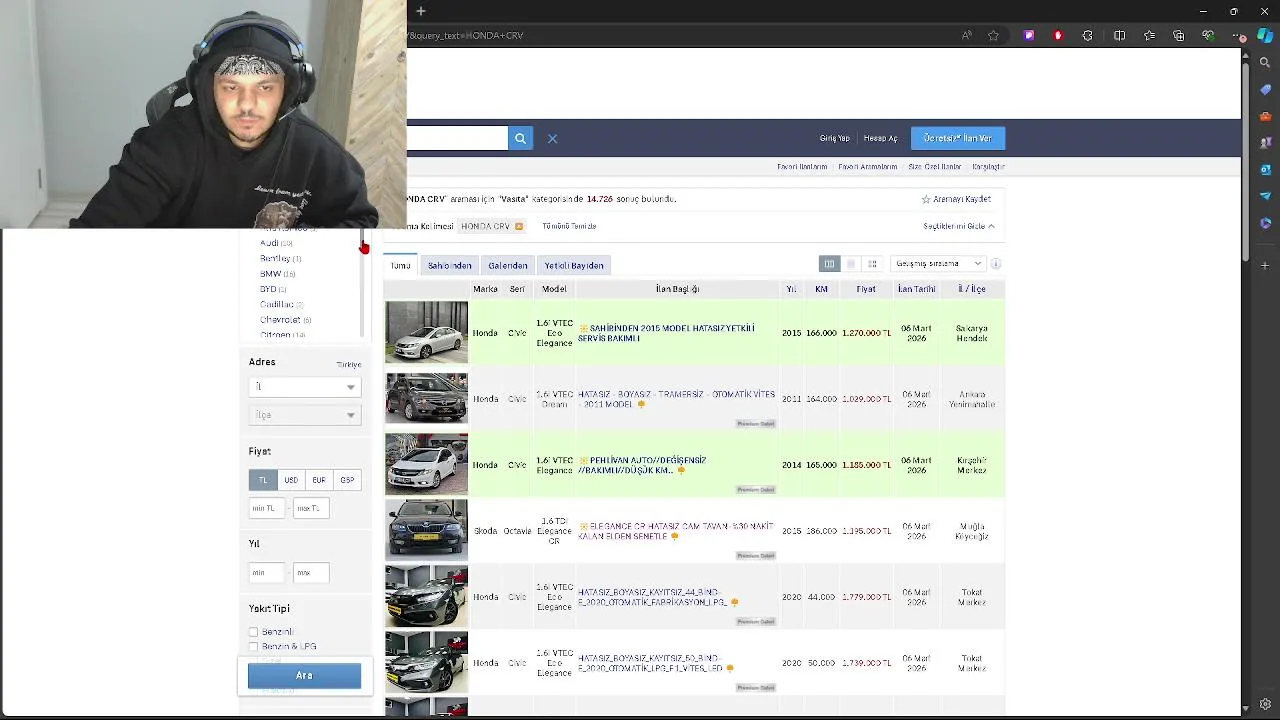The width and height of the screenshot is (1280, 720).
Task: Click Aramayı Kaydet save search link
Action: (x=956, y=199)
